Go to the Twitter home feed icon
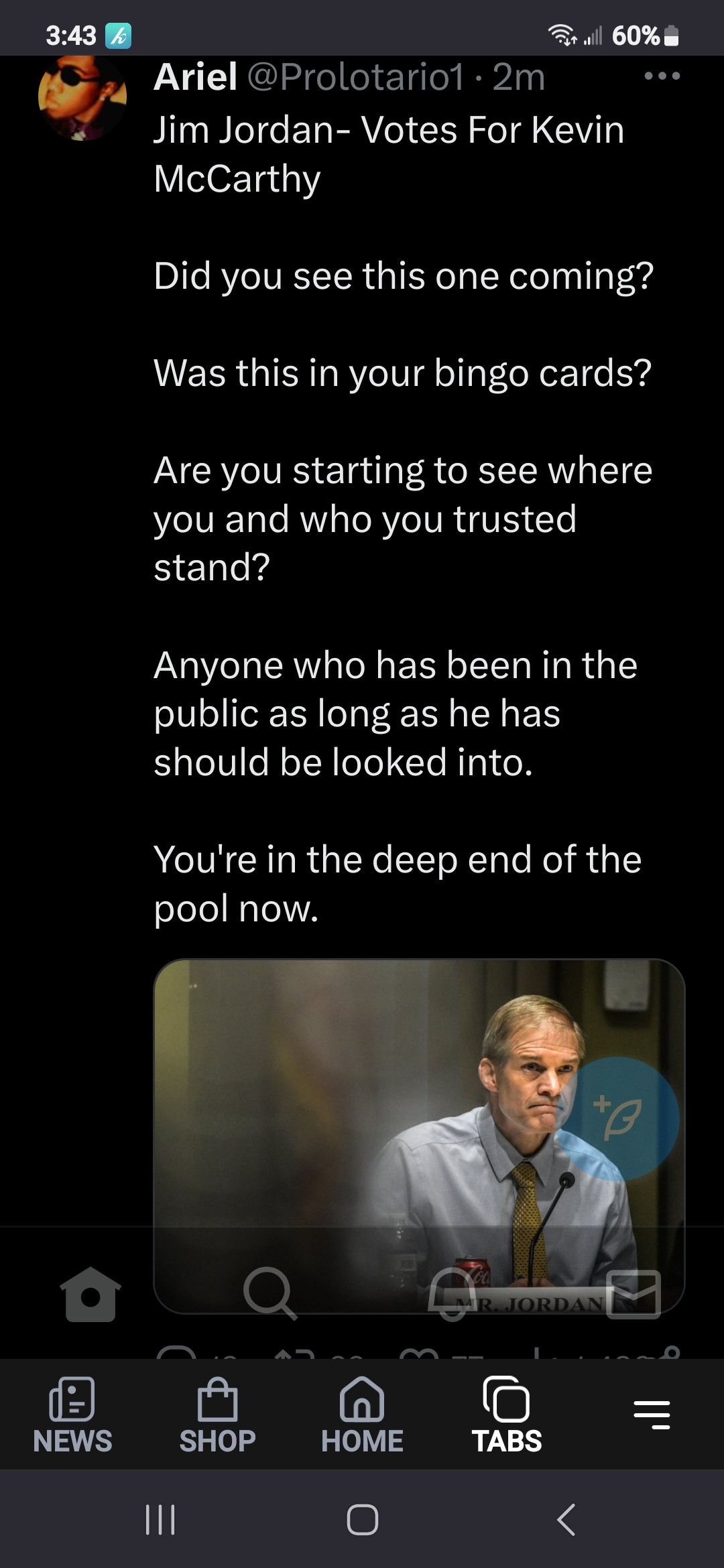 click(x=90, y=1294)
